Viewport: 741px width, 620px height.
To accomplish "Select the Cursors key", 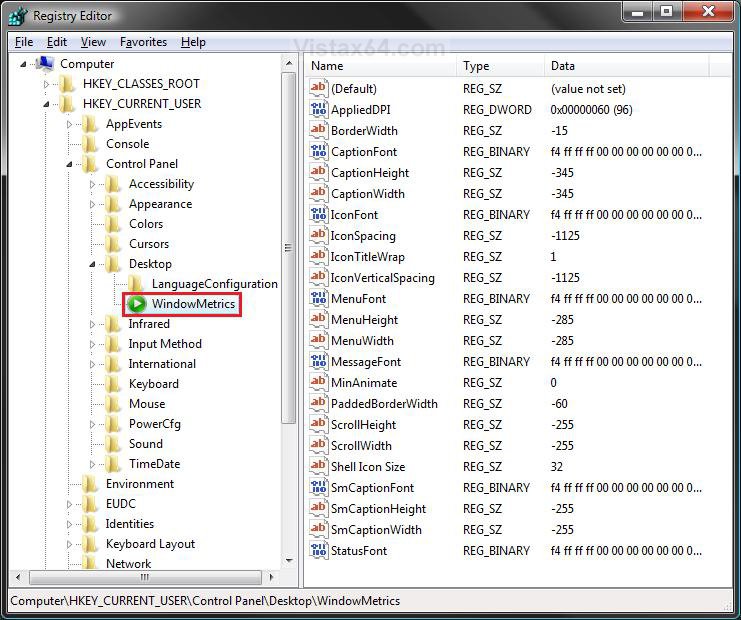I will tap(149, 244).
